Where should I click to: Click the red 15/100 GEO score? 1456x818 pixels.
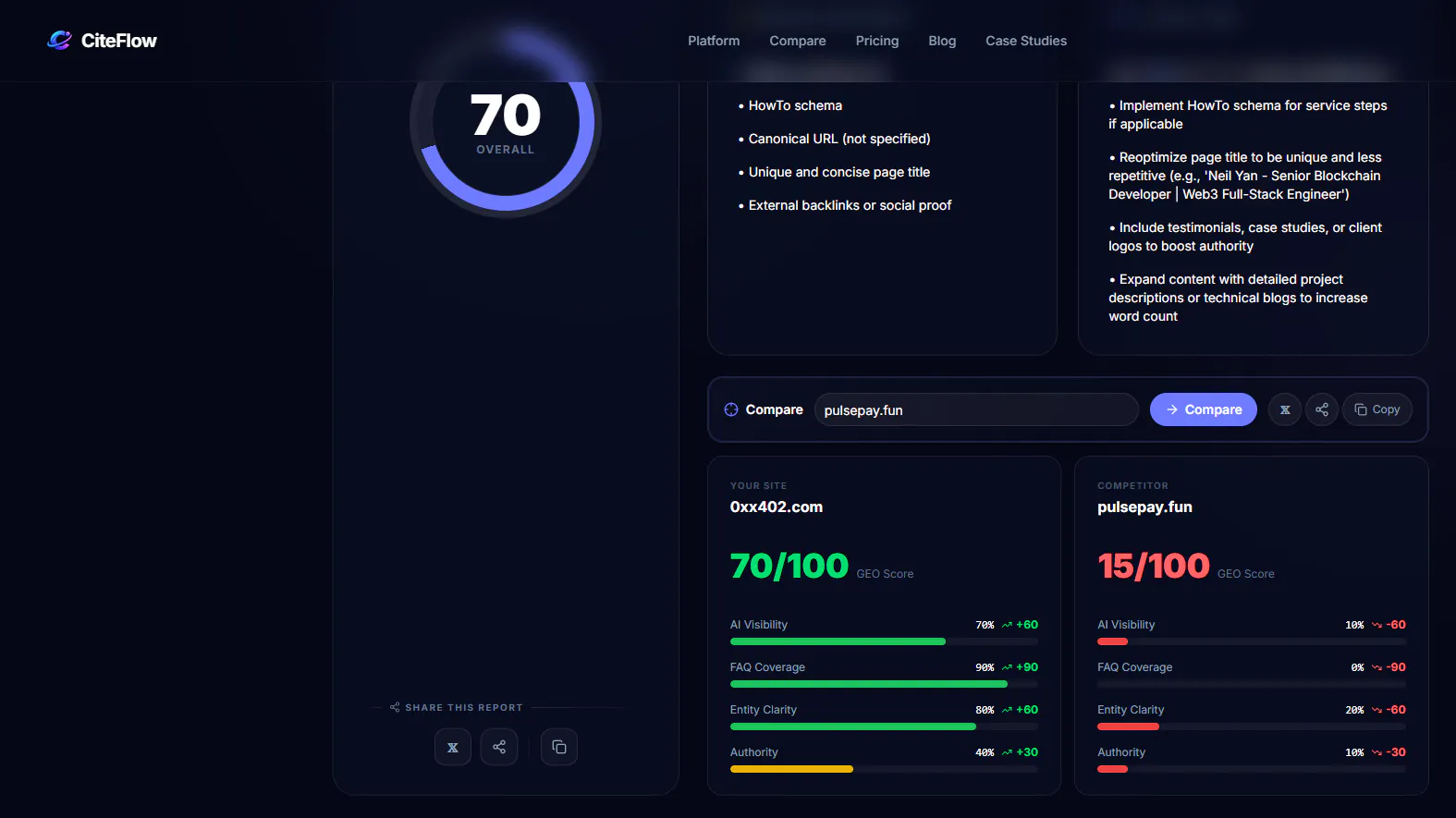point(1154,566)
